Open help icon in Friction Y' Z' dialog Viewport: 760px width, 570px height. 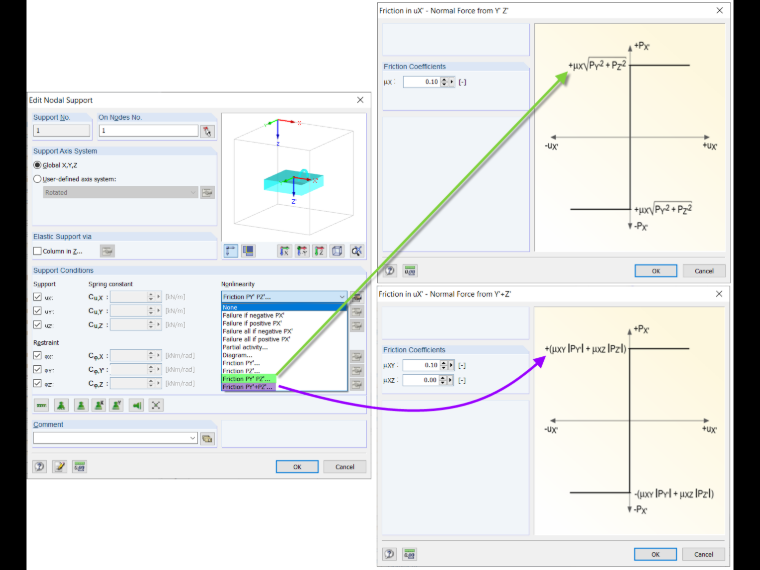(390, 270)
